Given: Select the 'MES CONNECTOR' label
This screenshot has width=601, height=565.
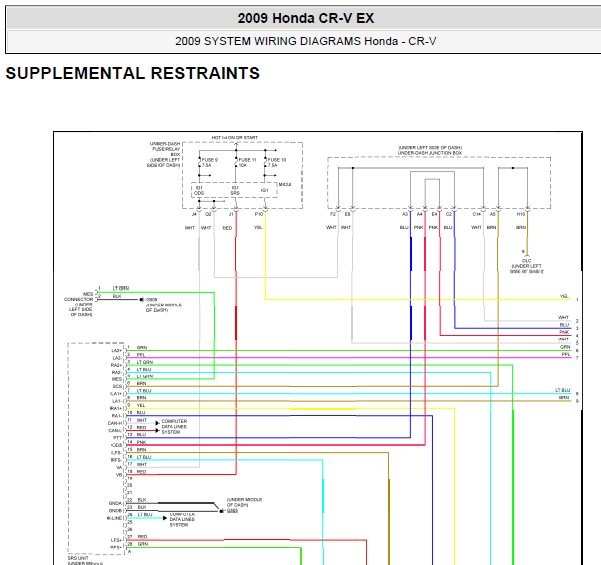Looking at the screenshot, I should pos(80,297).
